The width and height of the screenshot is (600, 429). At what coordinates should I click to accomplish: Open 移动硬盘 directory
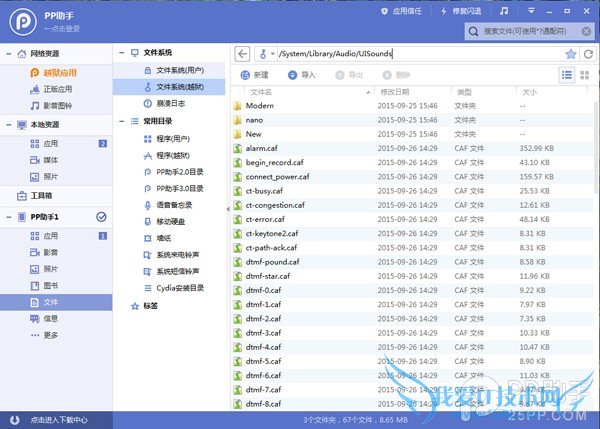pos(165,222)
